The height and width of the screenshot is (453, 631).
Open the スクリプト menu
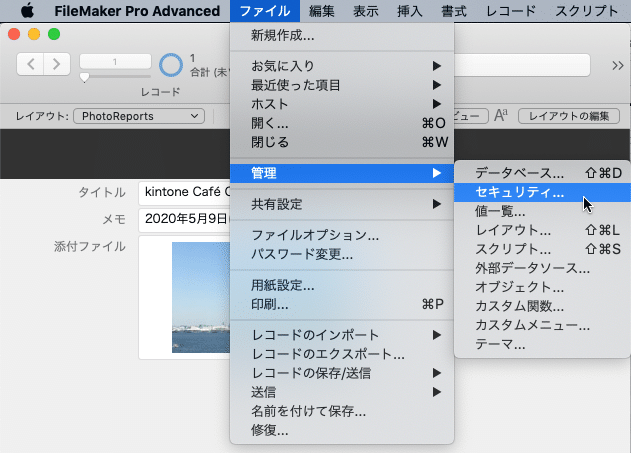586,11
